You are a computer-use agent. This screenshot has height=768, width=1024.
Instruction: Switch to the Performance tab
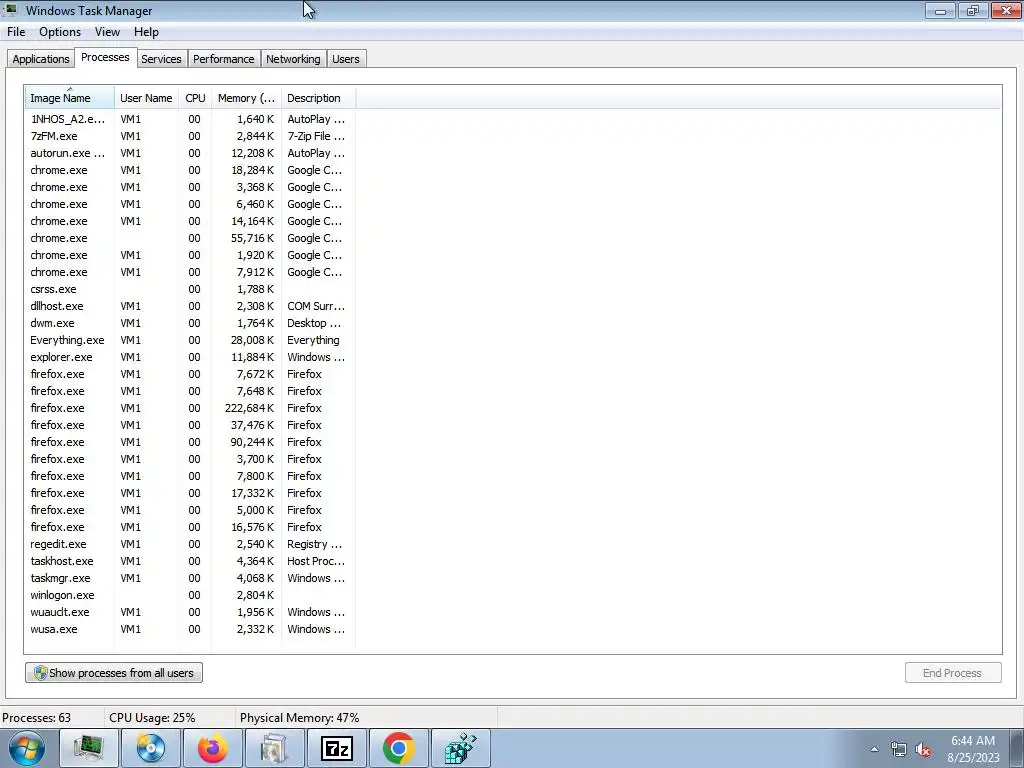tap(223, 59)
